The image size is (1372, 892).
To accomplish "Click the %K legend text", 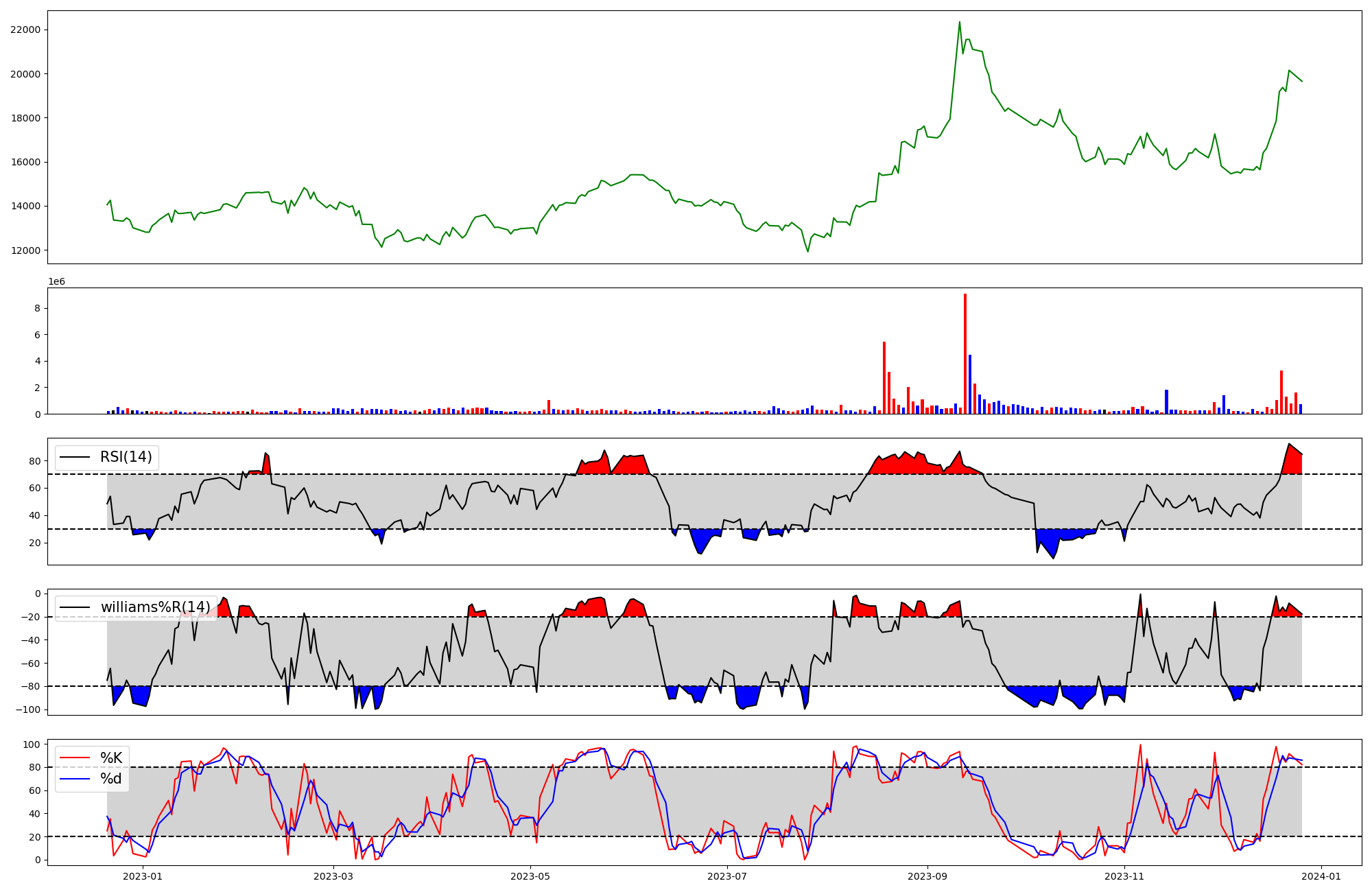I will coord(111,758).
